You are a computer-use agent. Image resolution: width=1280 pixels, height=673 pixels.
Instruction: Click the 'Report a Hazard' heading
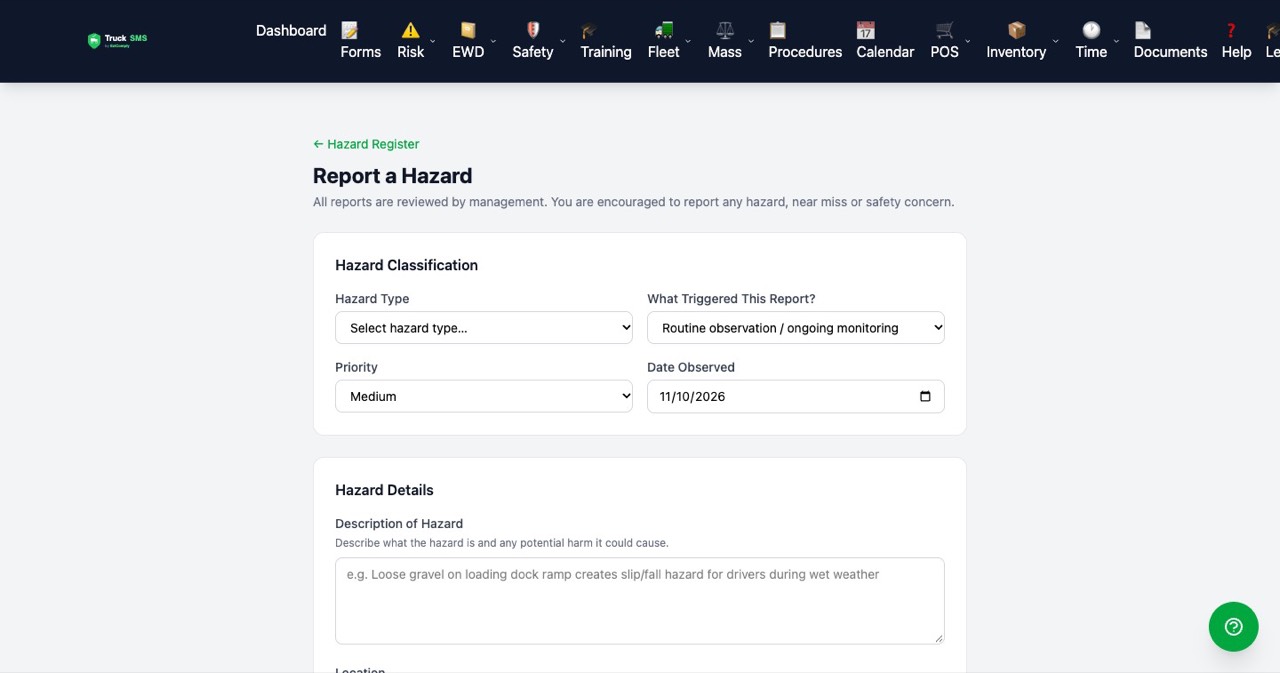[x=392, y=176]
